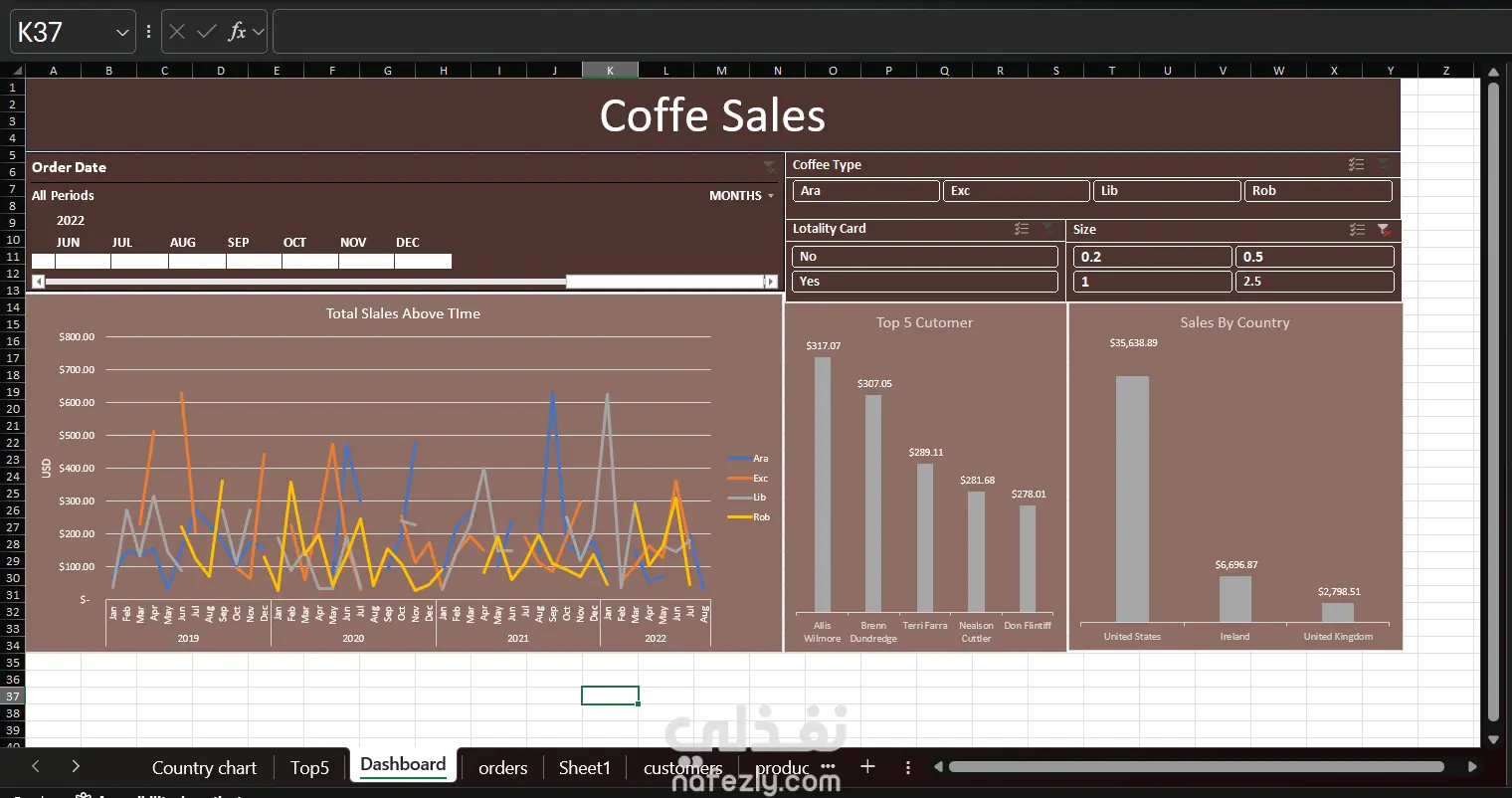Click the timeline scroll right arrow

pos(770,282)
